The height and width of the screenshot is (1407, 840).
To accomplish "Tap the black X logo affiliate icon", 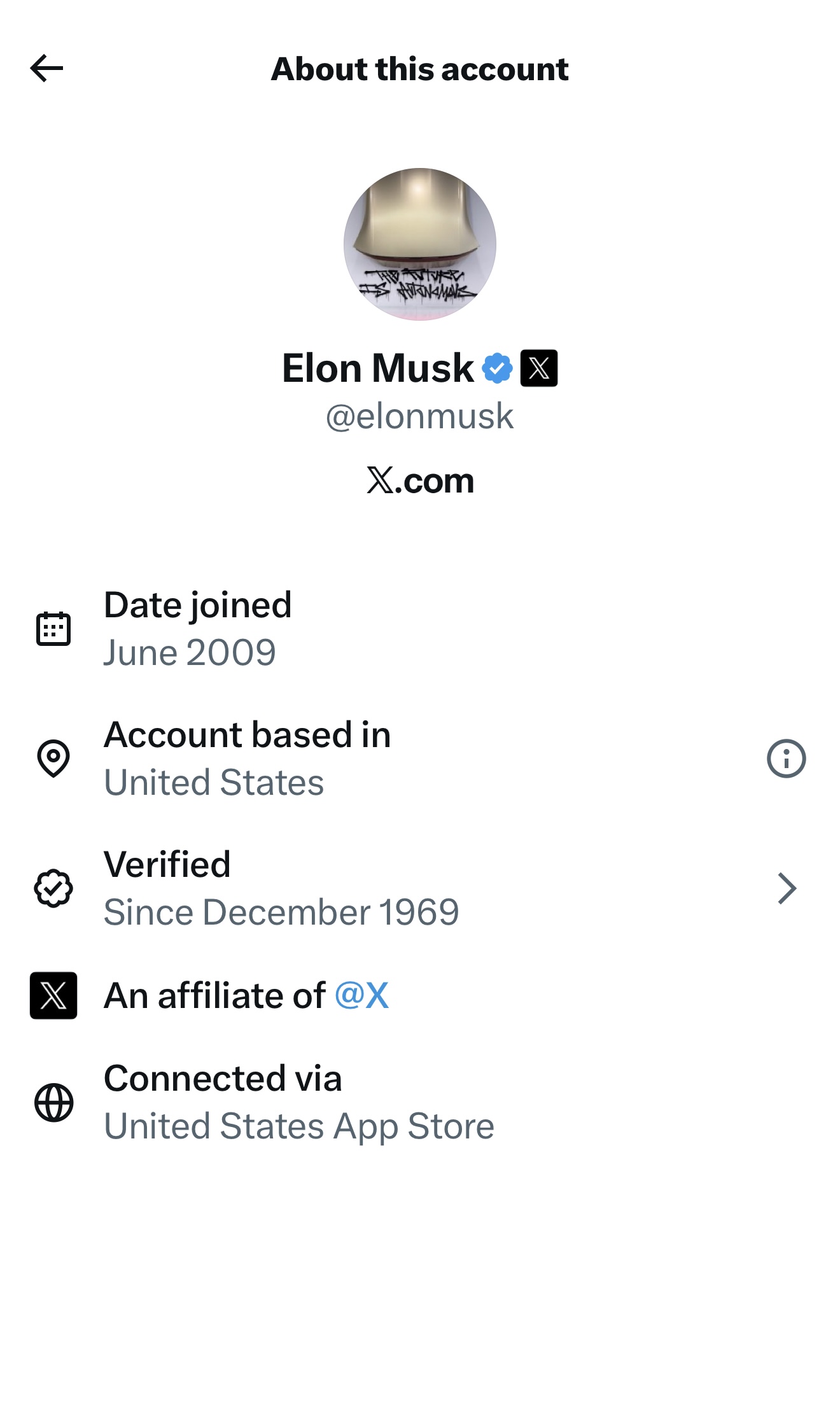I will point(53,995).
